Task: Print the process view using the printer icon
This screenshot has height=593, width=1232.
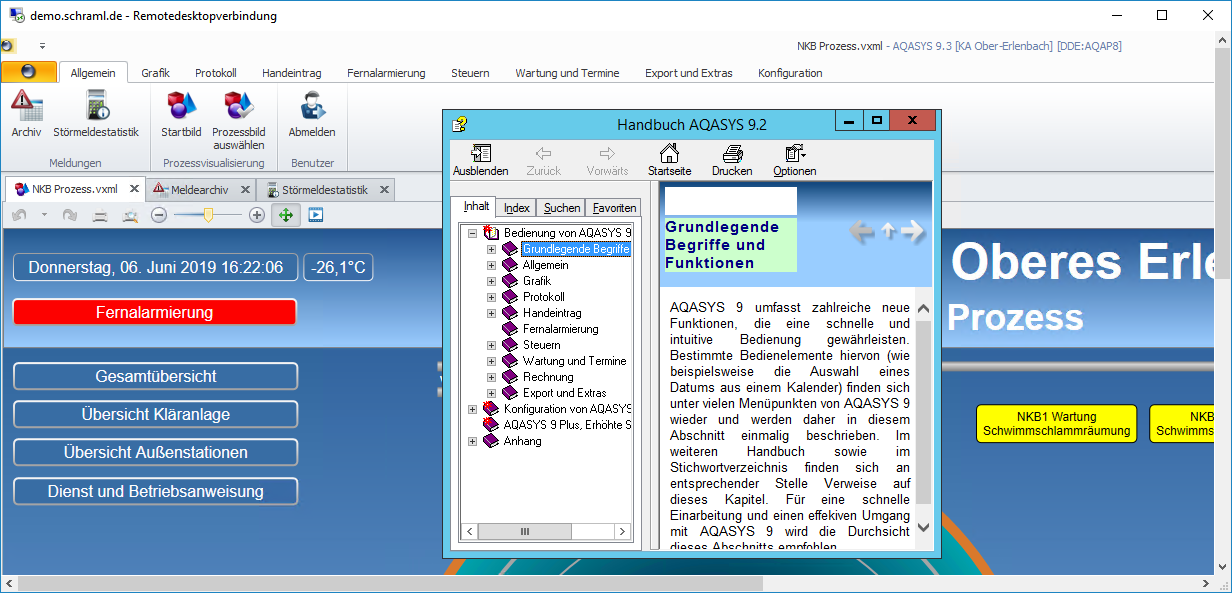Action: [100, 215]
